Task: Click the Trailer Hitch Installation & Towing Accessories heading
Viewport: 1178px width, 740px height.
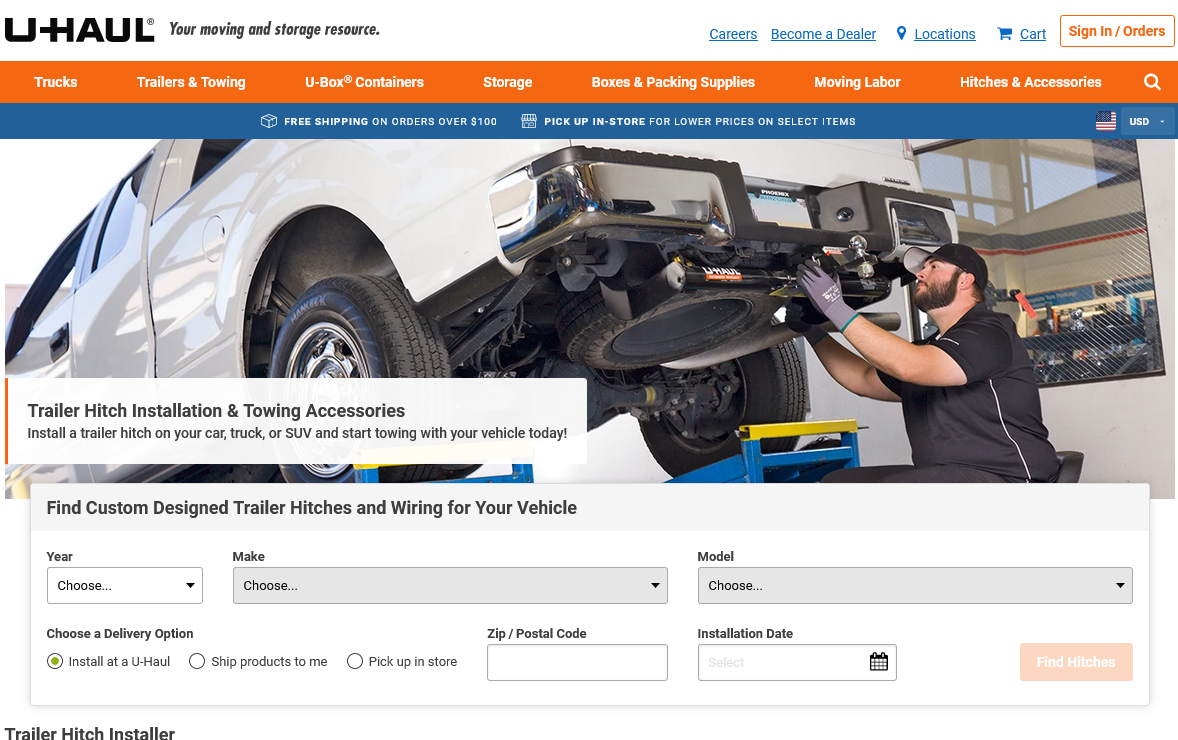Action: pos(216,410)
